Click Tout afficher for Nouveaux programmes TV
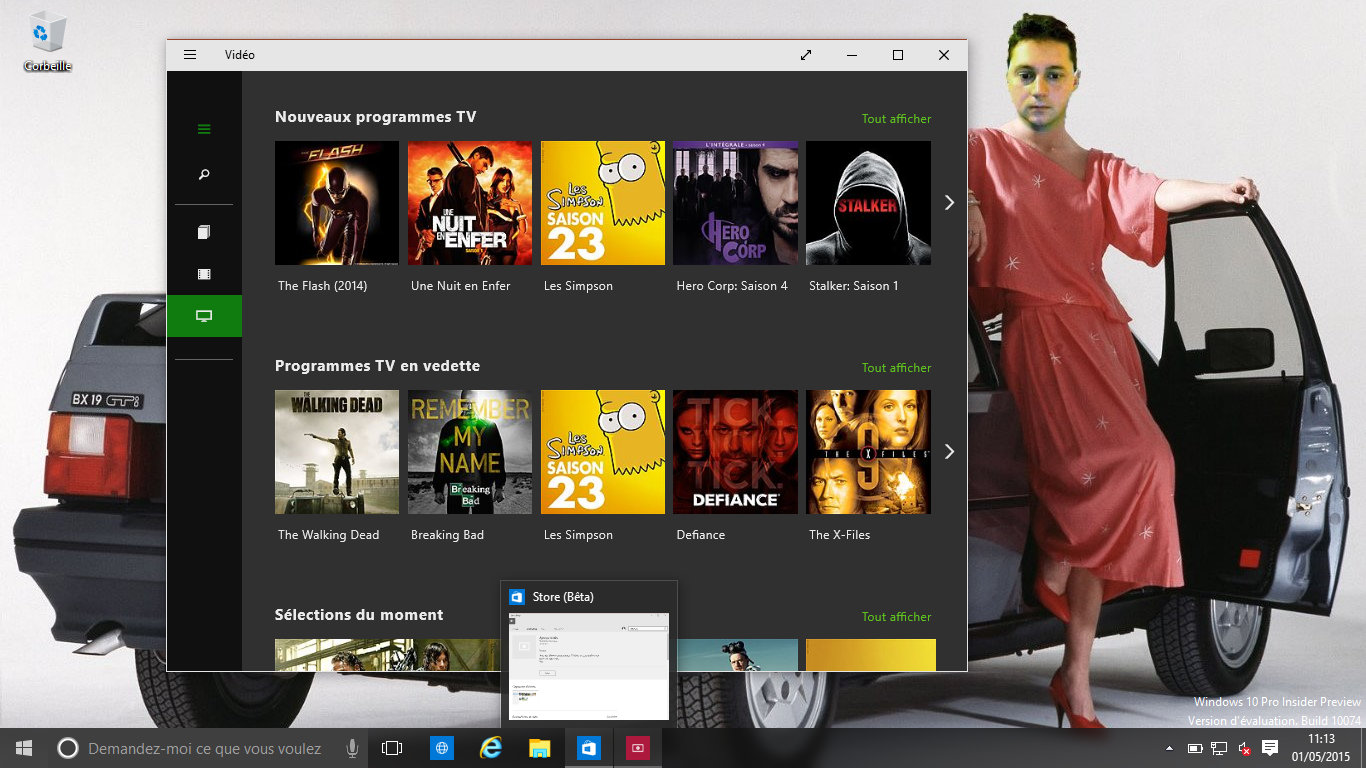This screenshot has height=768, width=1366. coord(896,119)
